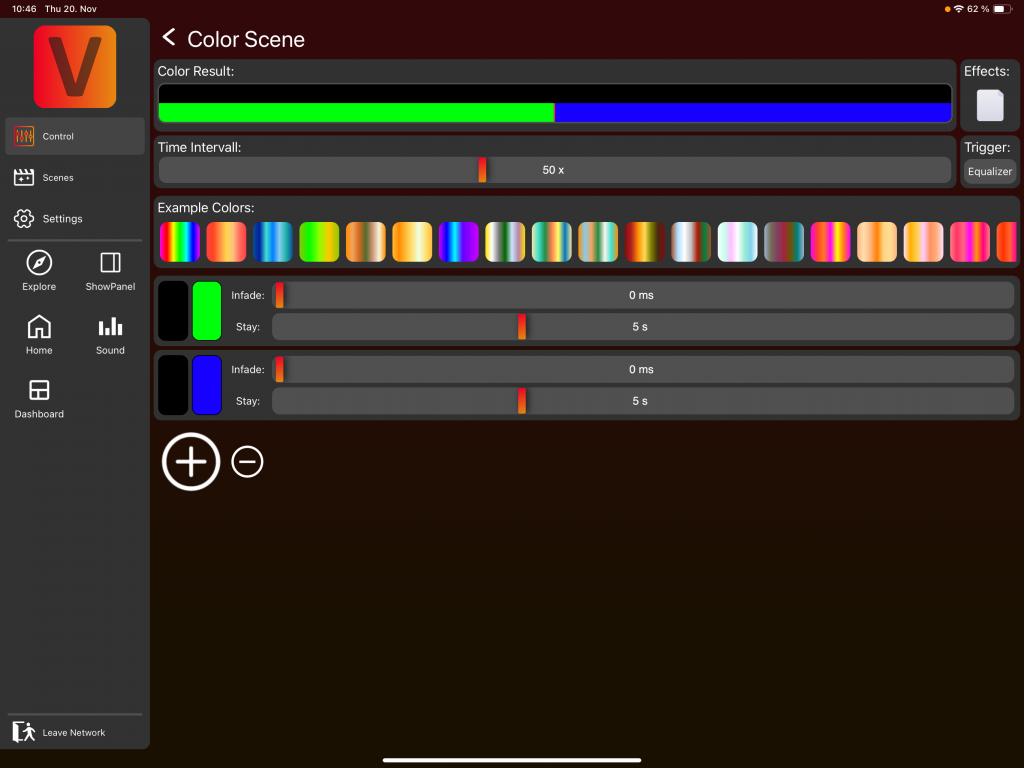The width and height of the screenshot is (1024, 768).
Task: Open the Dashboard icon
Action: tap(39, 391)
